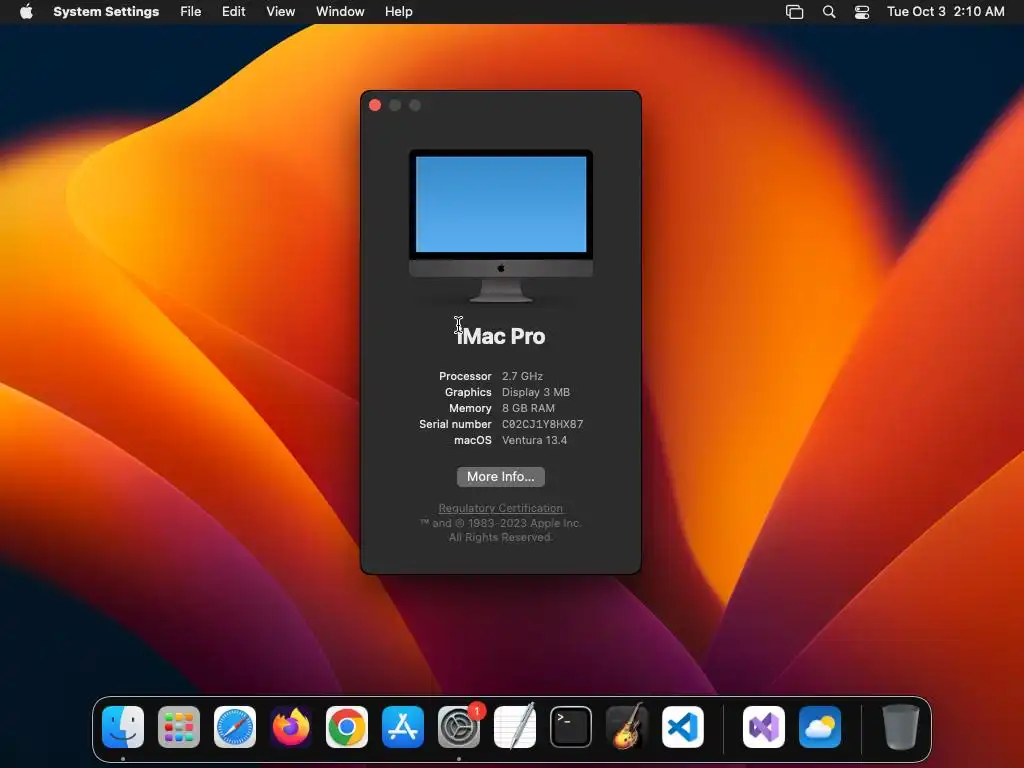Click the Serial number label
This screenshot has width=1024, height=768.
tap(455, 424)
